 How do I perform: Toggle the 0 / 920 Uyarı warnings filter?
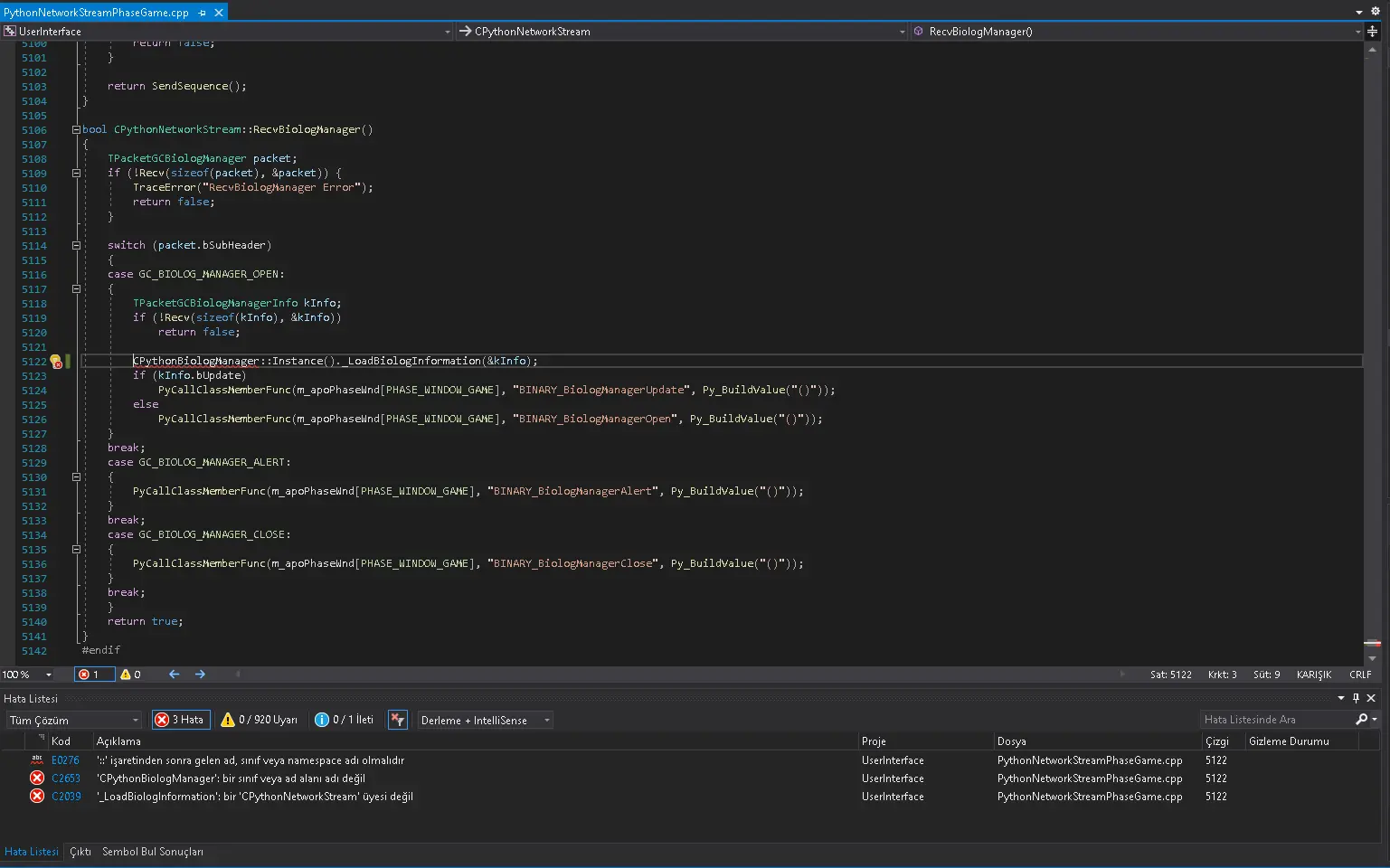260,720
